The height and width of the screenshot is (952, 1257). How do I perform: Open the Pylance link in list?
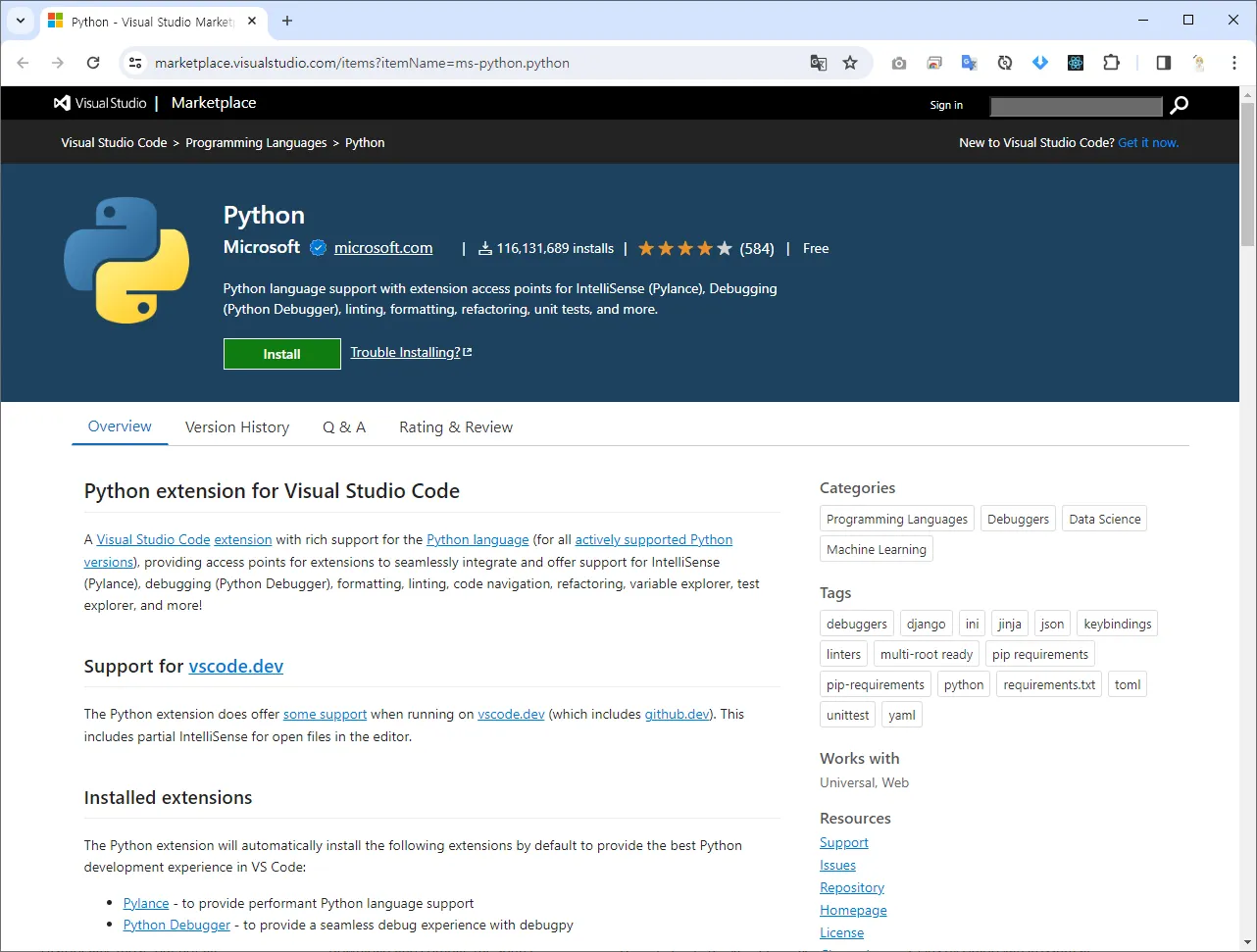[x=146, y=903]
